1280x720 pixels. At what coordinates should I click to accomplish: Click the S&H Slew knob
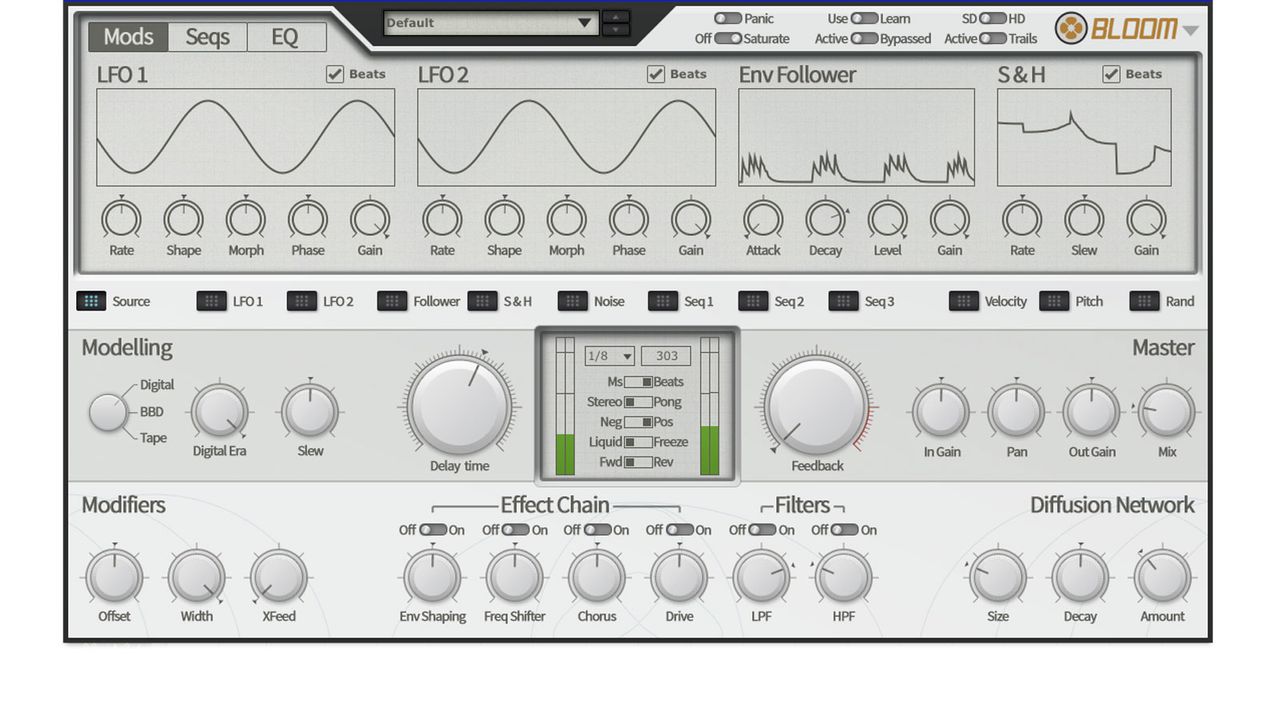tap(1084, 219)
